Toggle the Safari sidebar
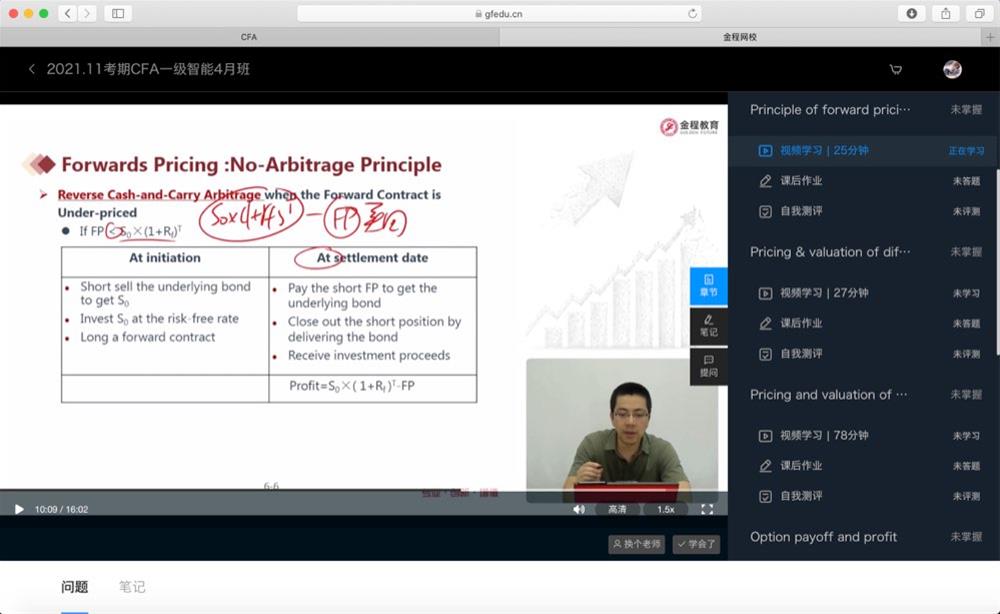1000x614 pixels. pyautogui.click(x=118, y=13)
